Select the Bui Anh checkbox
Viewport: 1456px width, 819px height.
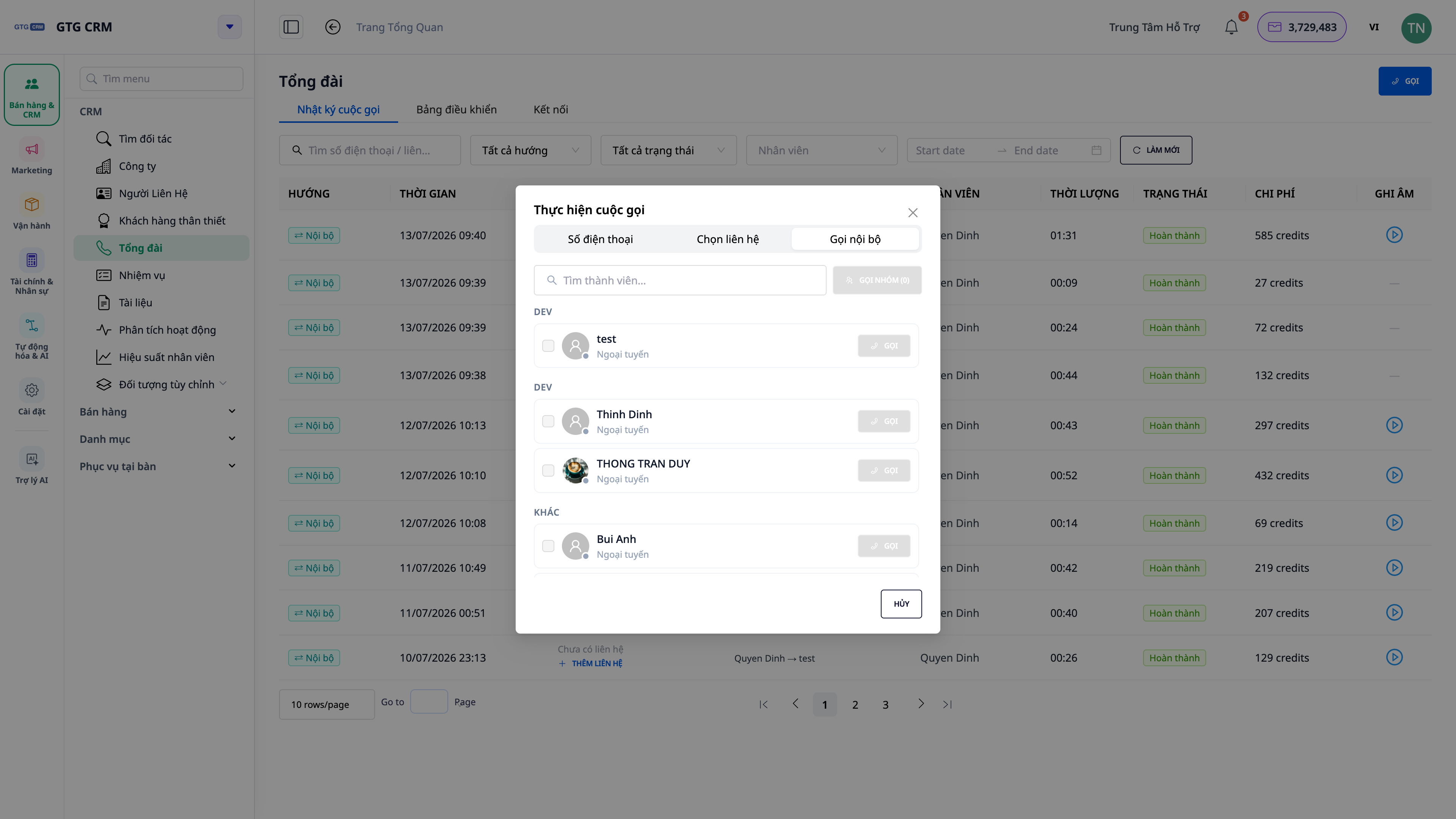pyautogui.click(x=548, y=546)
